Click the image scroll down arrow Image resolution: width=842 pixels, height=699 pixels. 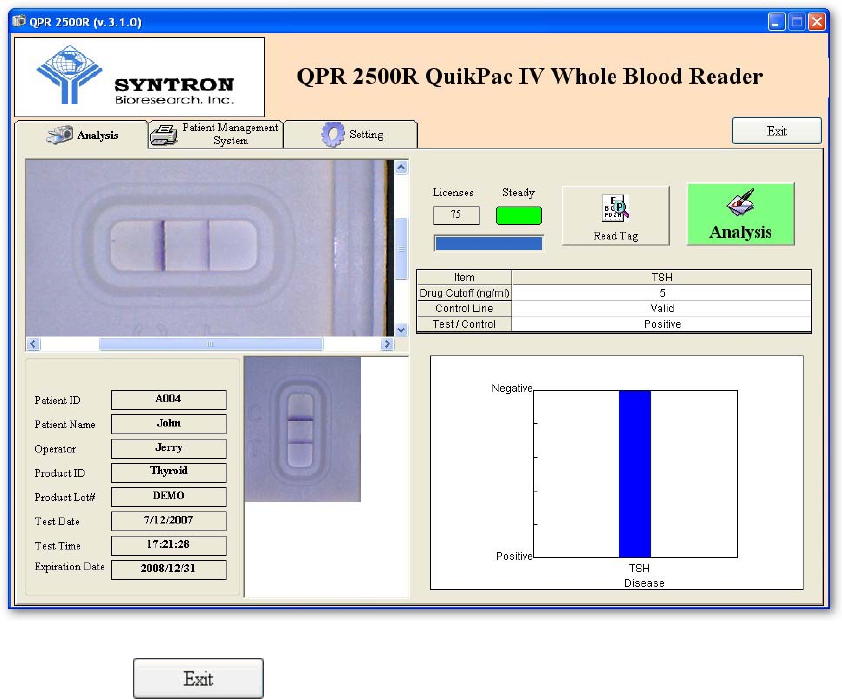[401, 330]
